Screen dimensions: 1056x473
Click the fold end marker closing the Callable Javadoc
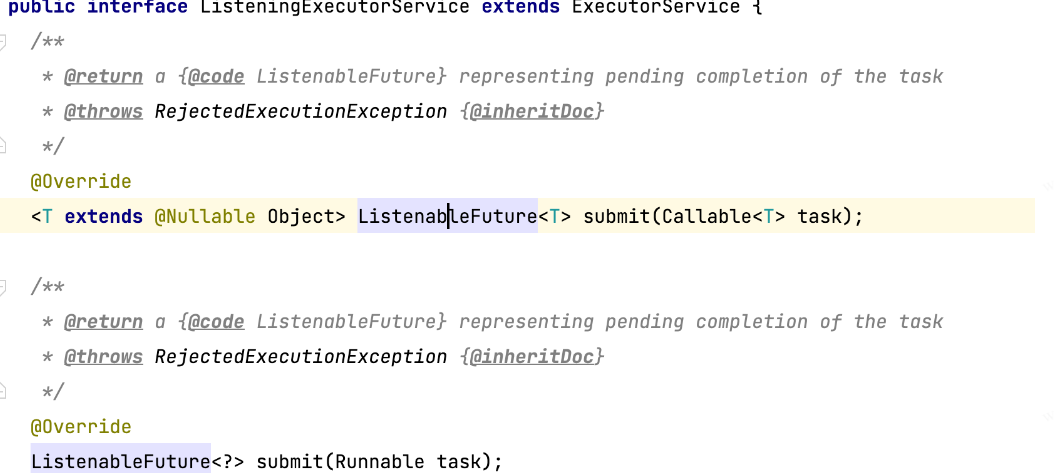(x=2, y=146)
